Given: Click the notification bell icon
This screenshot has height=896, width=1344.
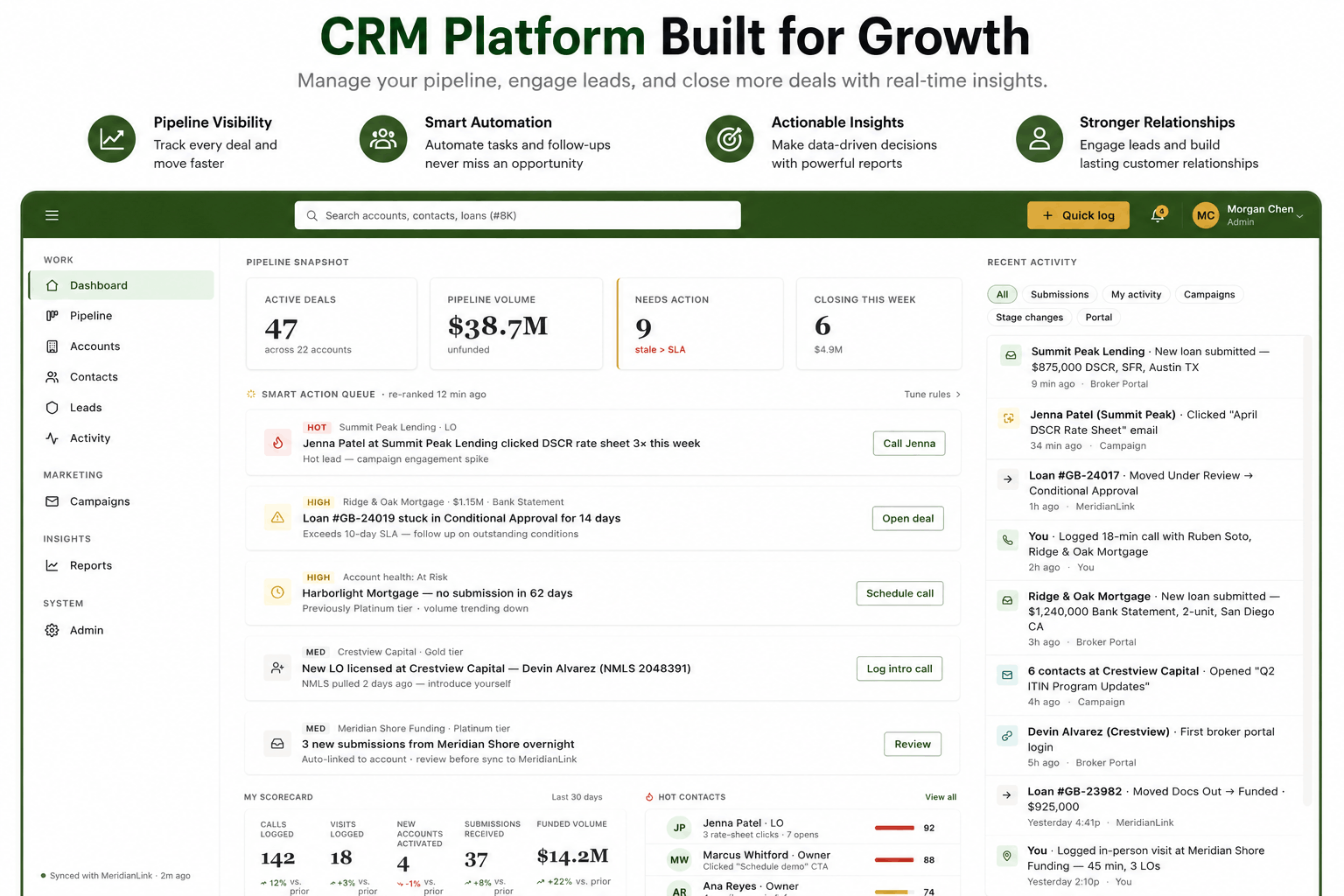Looking at the screenshot, I should [1158, 215].
